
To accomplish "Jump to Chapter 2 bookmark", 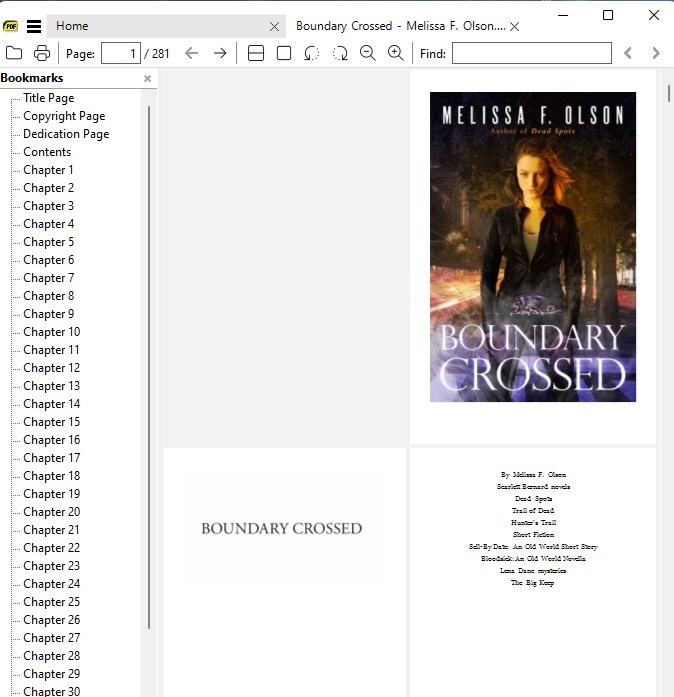I will click(x=48, y=188).
